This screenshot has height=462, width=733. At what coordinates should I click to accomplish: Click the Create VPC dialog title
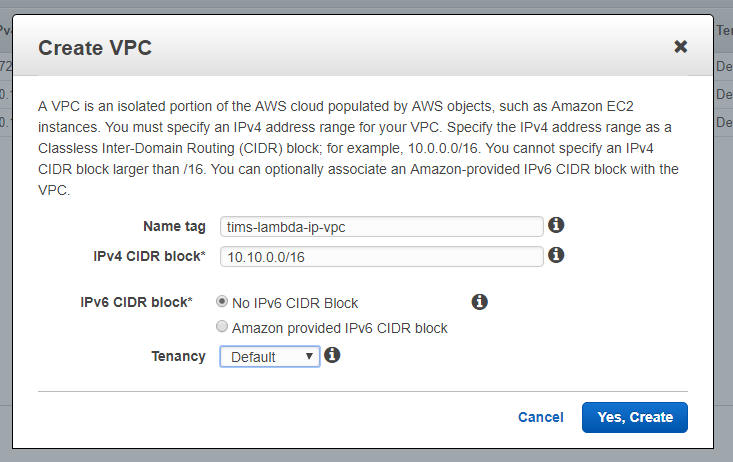(x=95, y=47)
